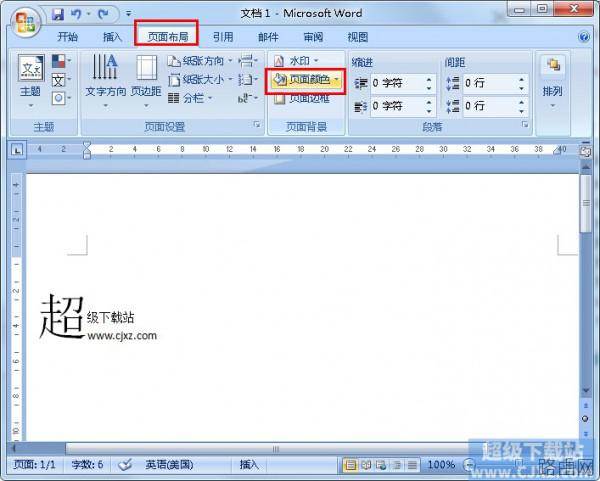
Task: Save document via Quick Access icon
Action: pyautogui.click(x=58, y=15)
